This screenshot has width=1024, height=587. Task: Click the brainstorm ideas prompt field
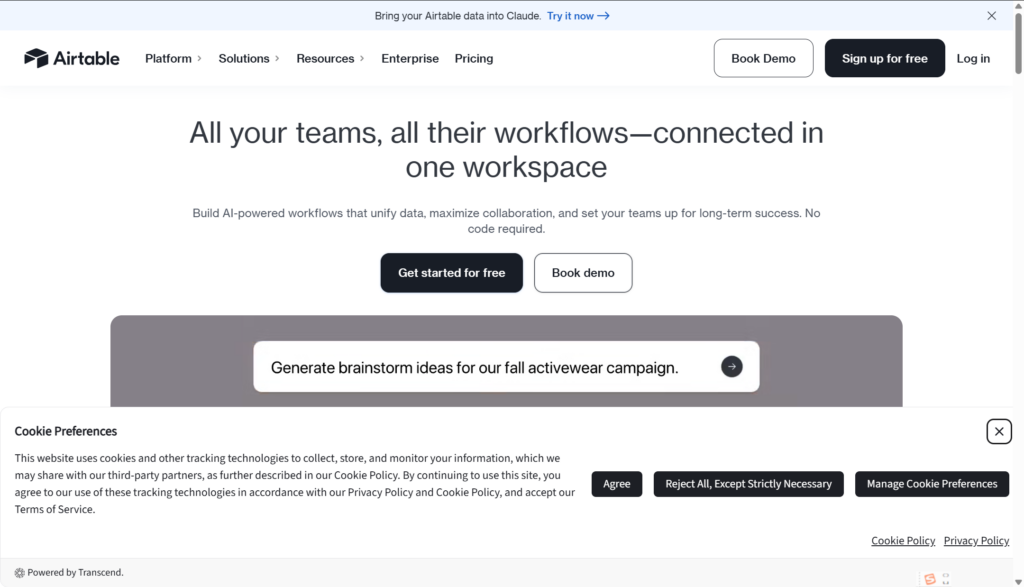point(506,367)
